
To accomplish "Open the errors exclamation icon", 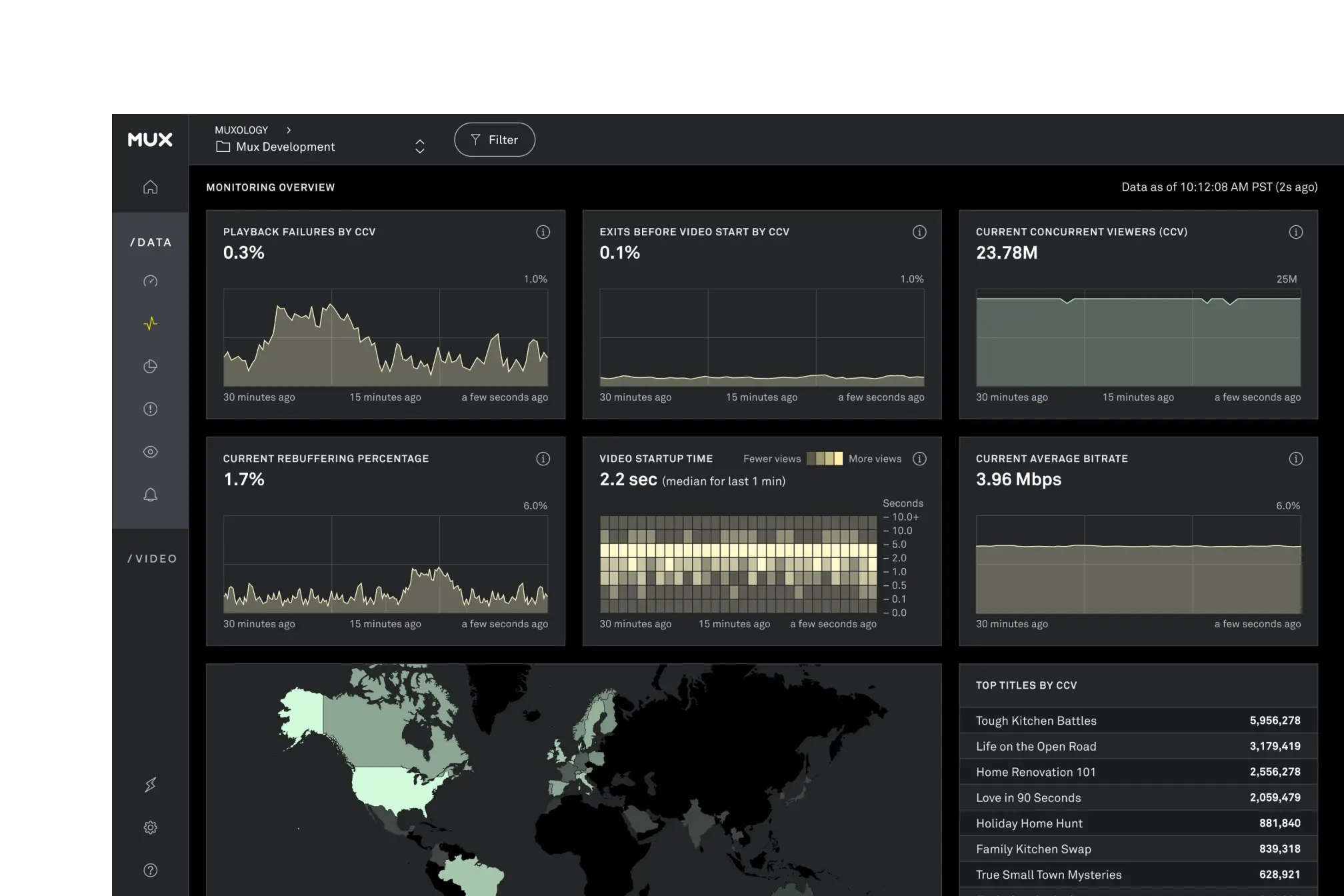I will coord(151,409).
